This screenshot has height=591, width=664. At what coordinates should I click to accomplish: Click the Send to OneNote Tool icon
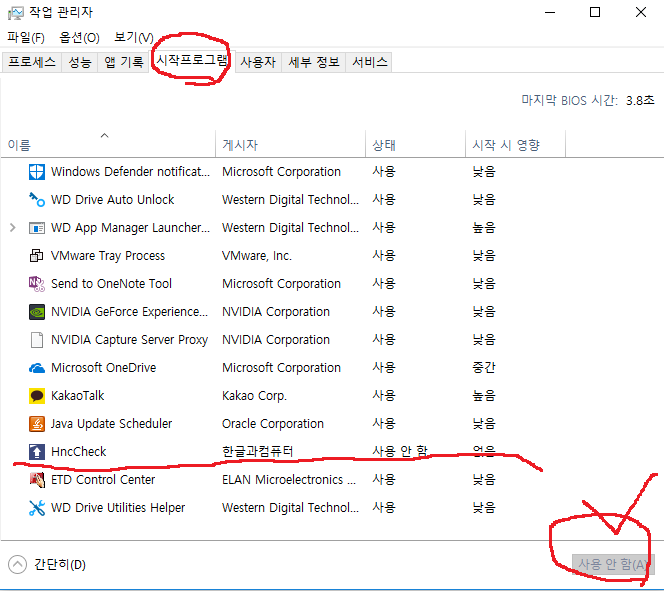click(x=37, y=284)
